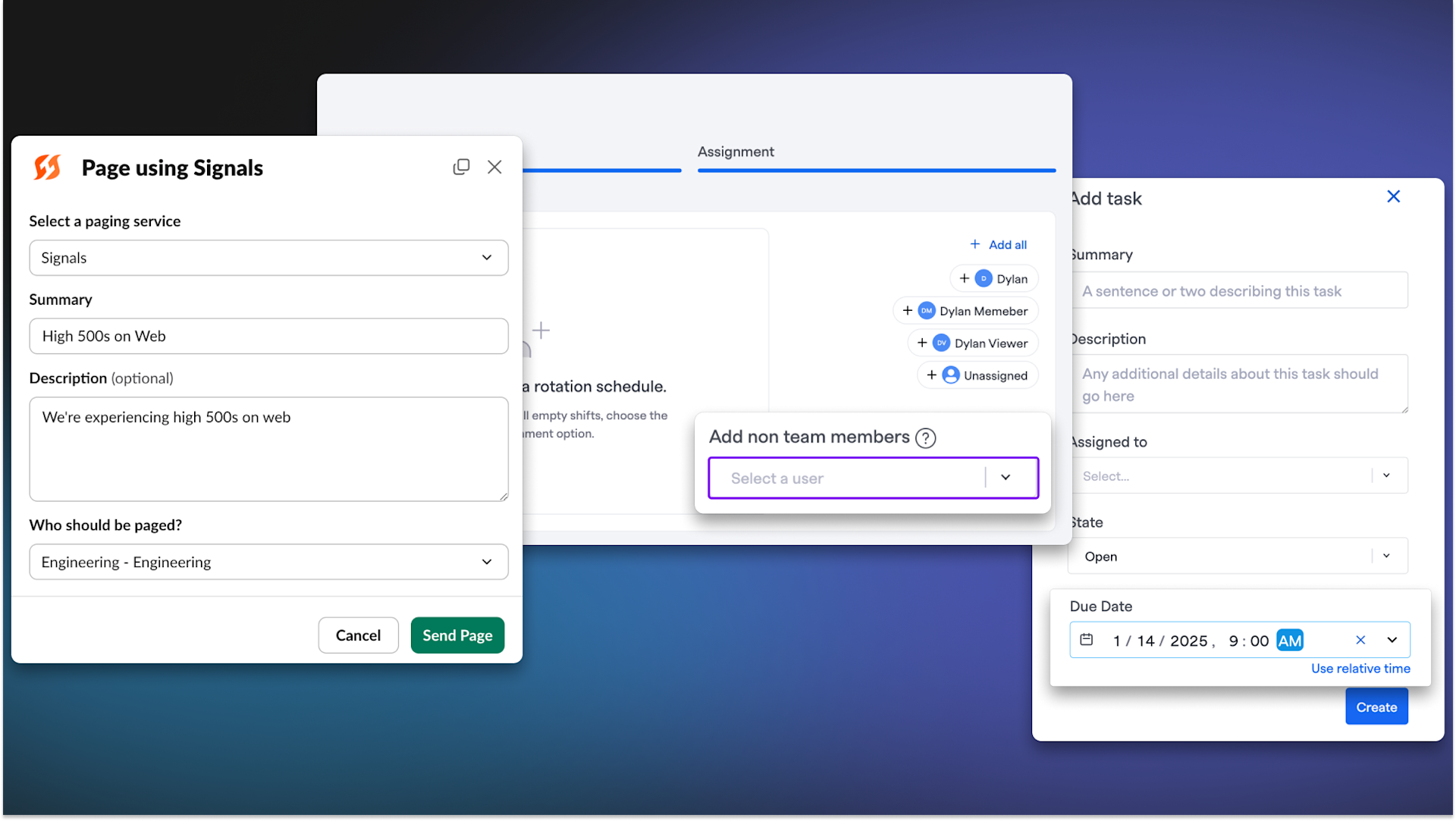Screen dimensions: 1456x821
Task: Add the Dylan Viewer chip to rotation
Action: point(972,343)
